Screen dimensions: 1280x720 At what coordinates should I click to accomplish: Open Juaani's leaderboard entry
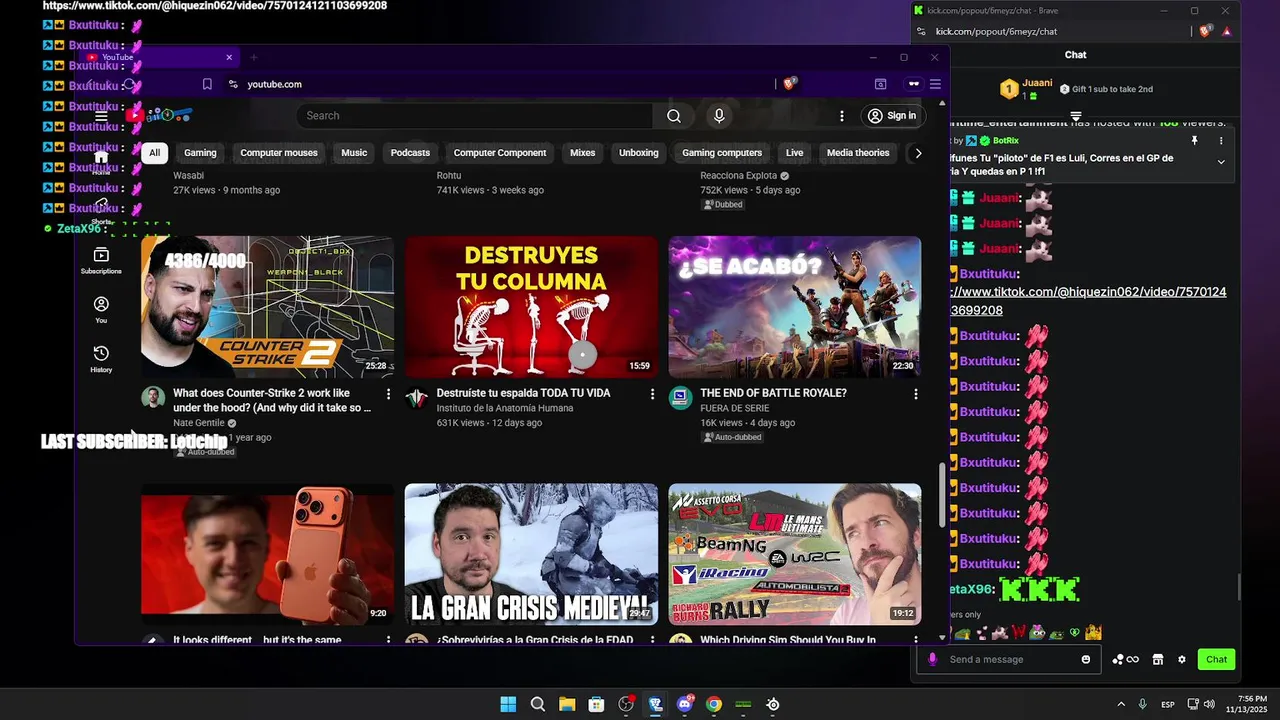tap(1027, 89)
